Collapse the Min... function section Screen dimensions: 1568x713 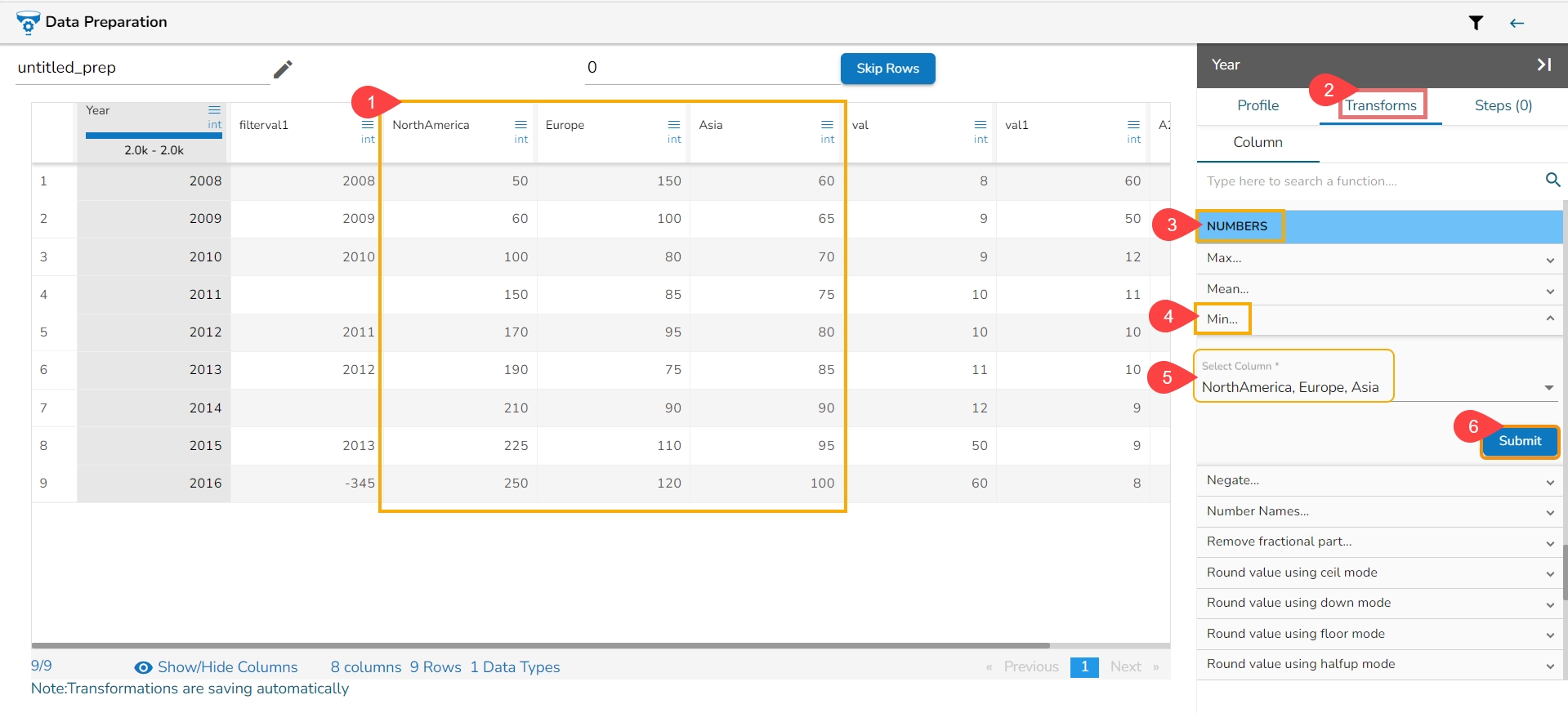(1549, 319)
